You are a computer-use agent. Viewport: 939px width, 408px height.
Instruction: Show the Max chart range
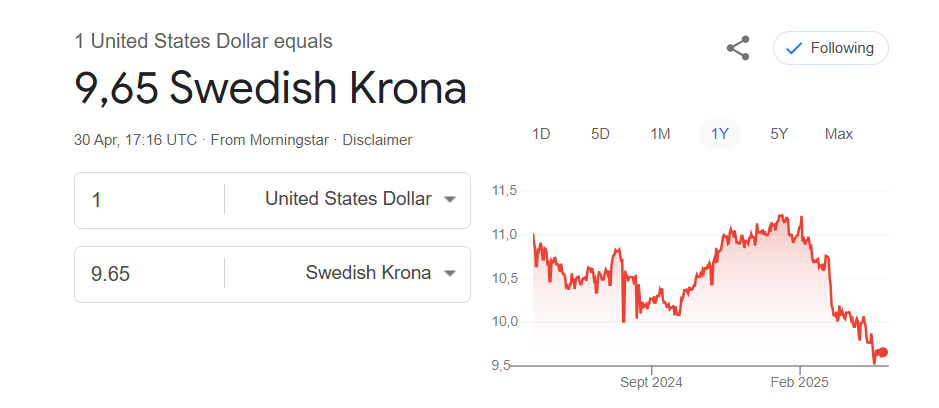click(x=838, y=134)
